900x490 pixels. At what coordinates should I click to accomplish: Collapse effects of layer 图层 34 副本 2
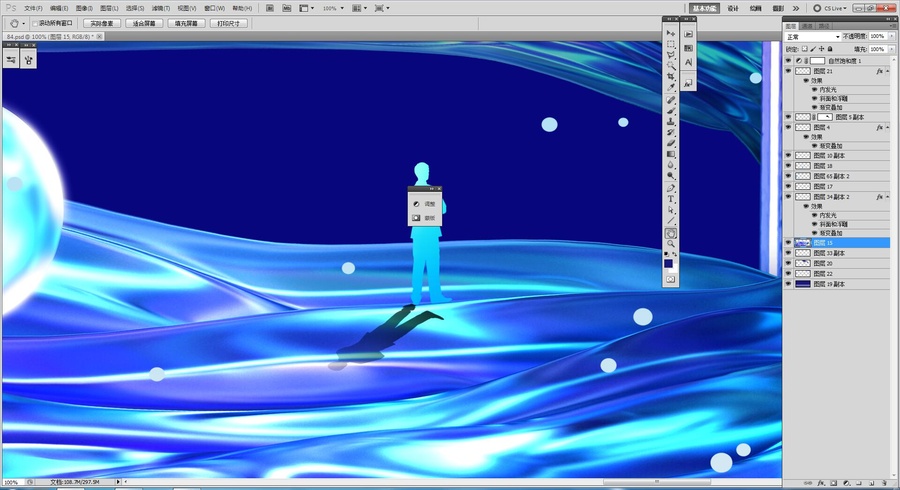pyautogui.click(x=887, y=197)
